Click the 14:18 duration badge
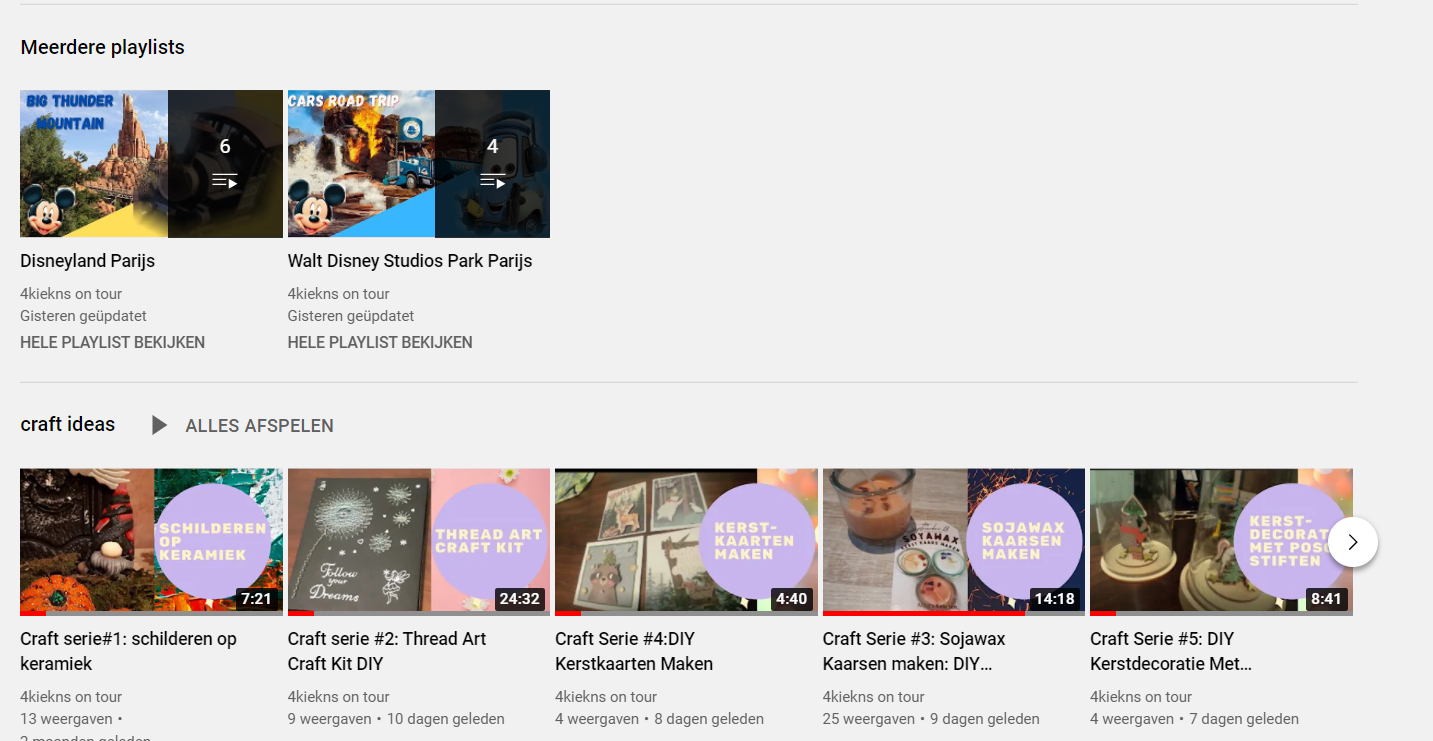1433x741 pixels. coord(1055,599)
